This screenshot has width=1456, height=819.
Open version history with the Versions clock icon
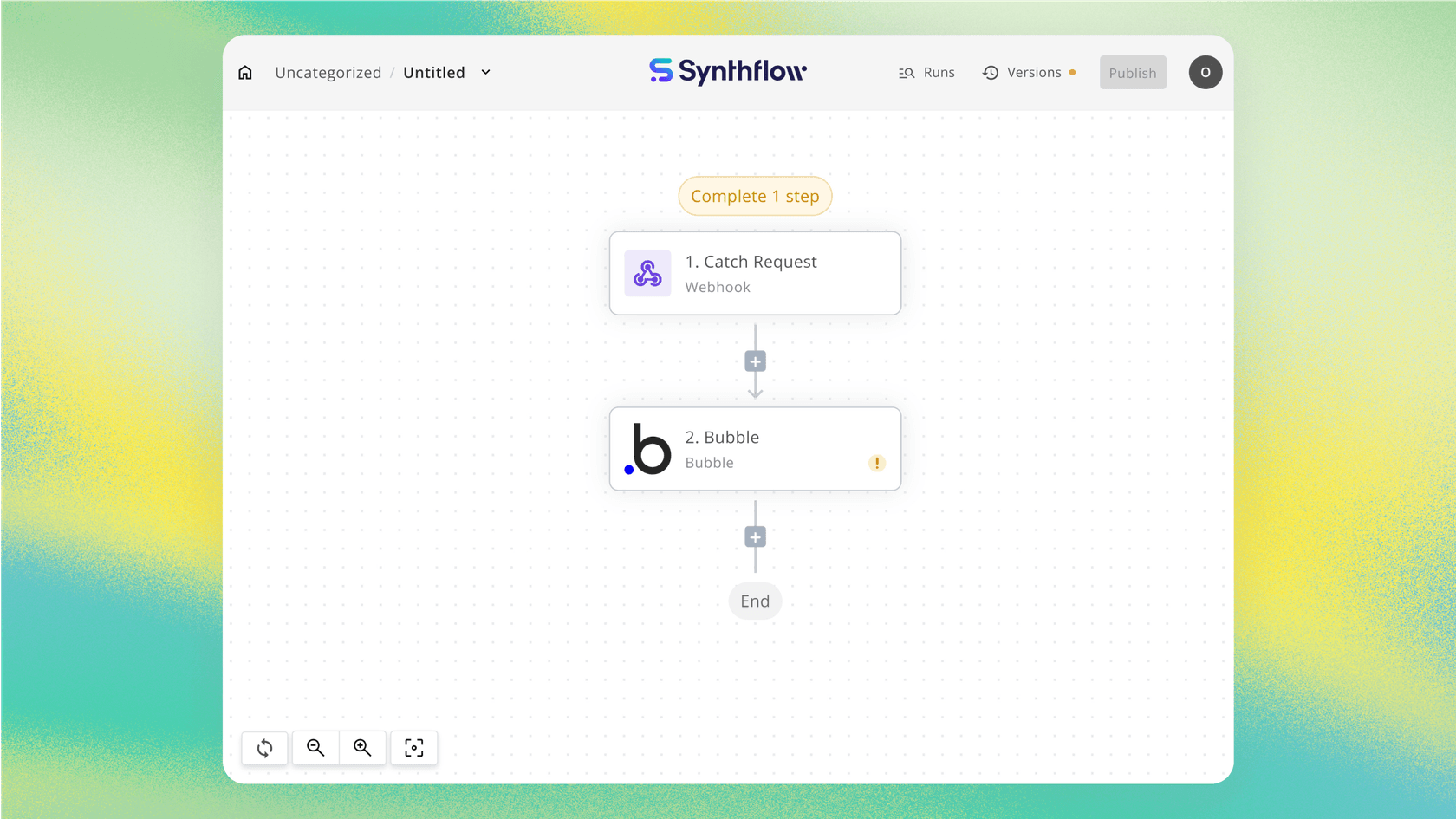click(991, 73)
